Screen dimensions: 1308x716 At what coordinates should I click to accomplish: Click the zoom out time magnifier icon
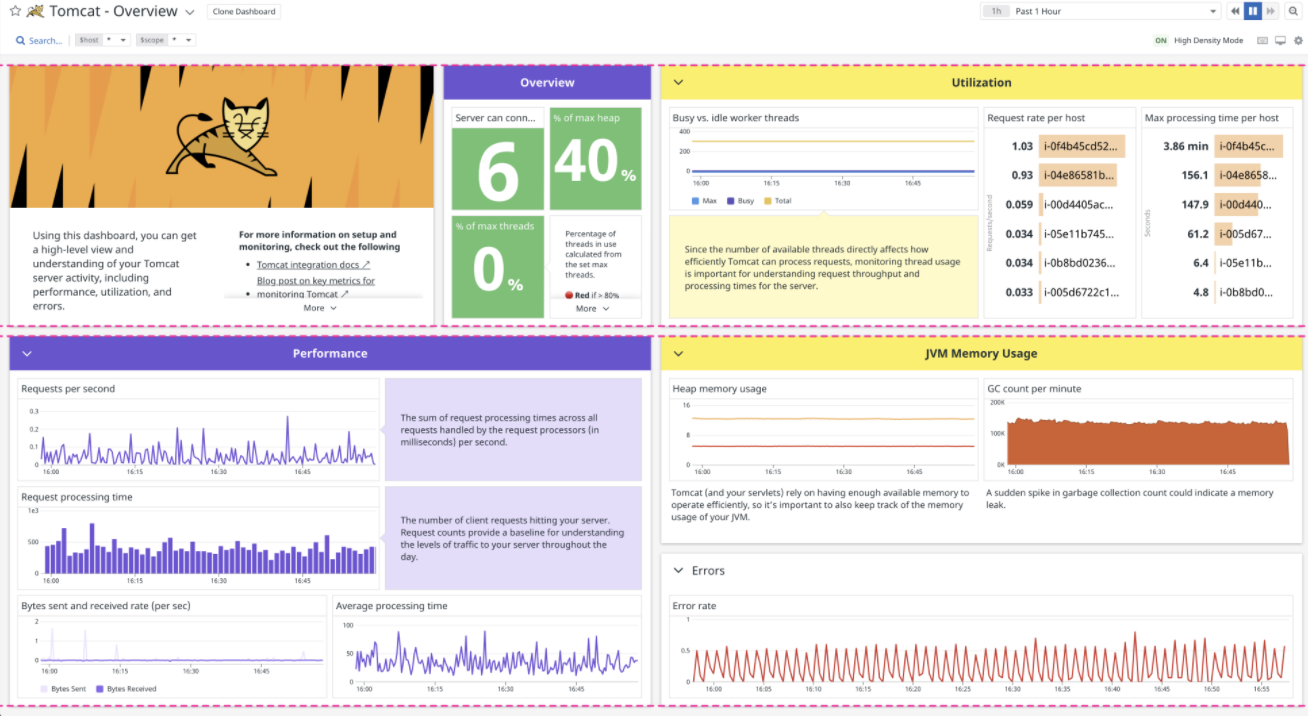(x=1293, y=11)
